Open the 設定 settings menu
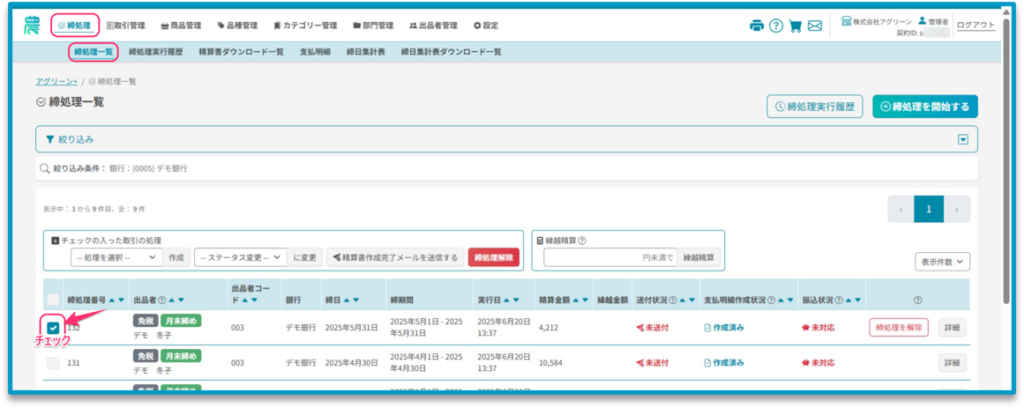Screen dimensions: 1024x408 (486, 25)
